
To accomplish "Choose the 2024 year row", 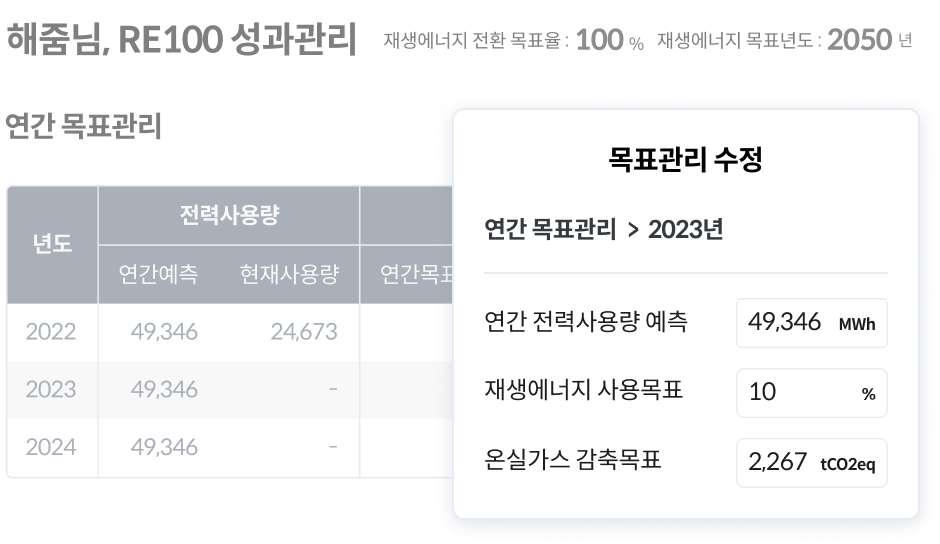I will [51, 447].
